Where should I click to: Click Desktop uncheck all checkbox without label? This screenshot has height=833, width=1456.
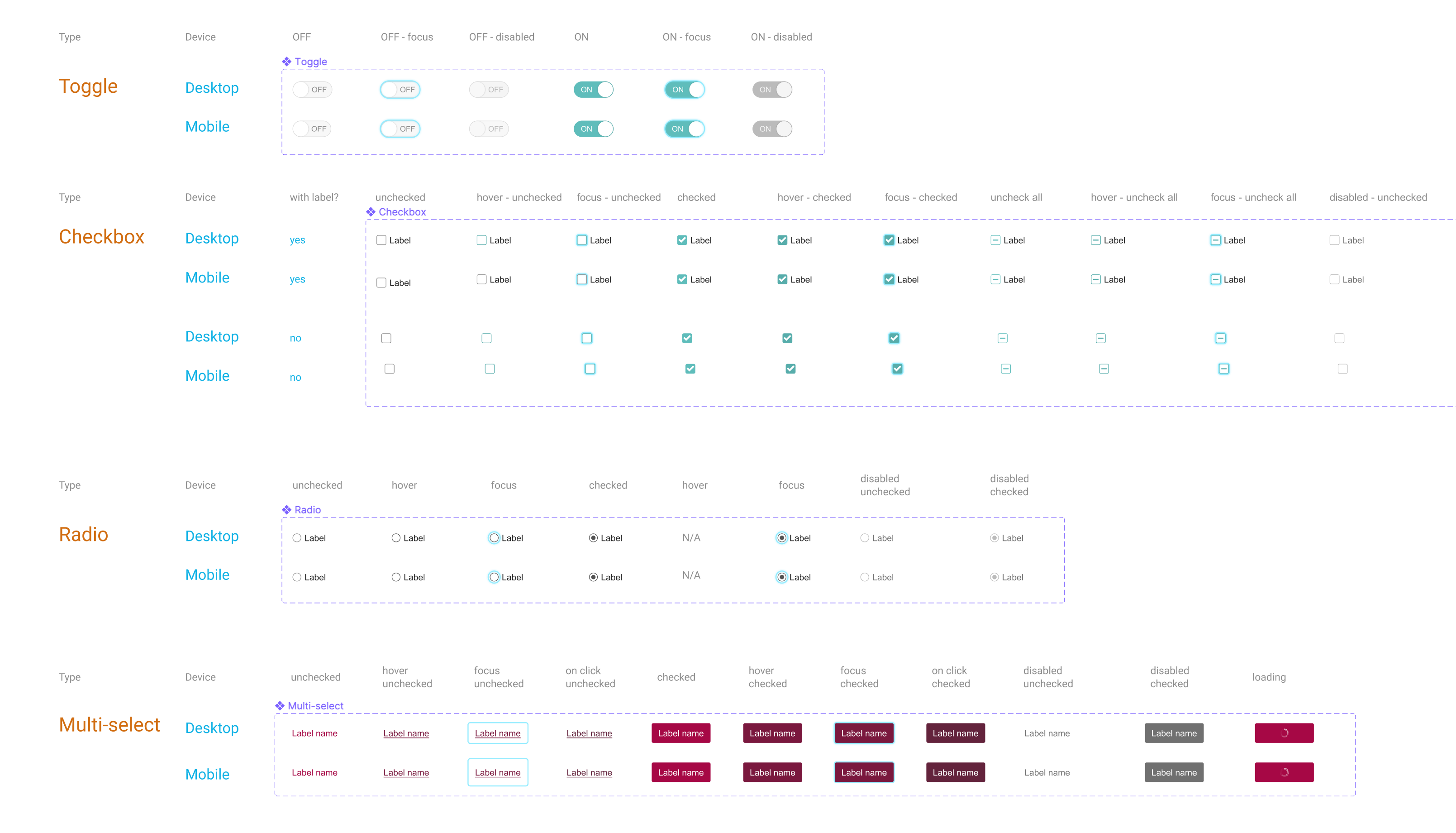1002,338
